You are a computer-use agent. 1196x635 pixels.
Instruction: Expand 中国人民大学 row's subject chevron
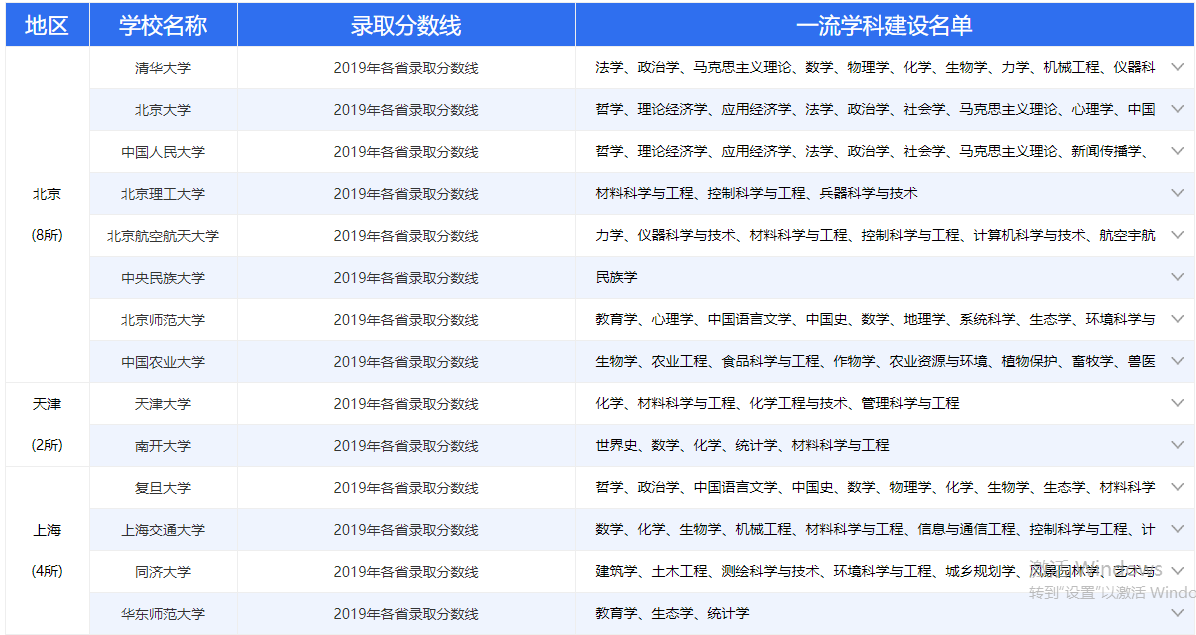(x=1178, y=151)
